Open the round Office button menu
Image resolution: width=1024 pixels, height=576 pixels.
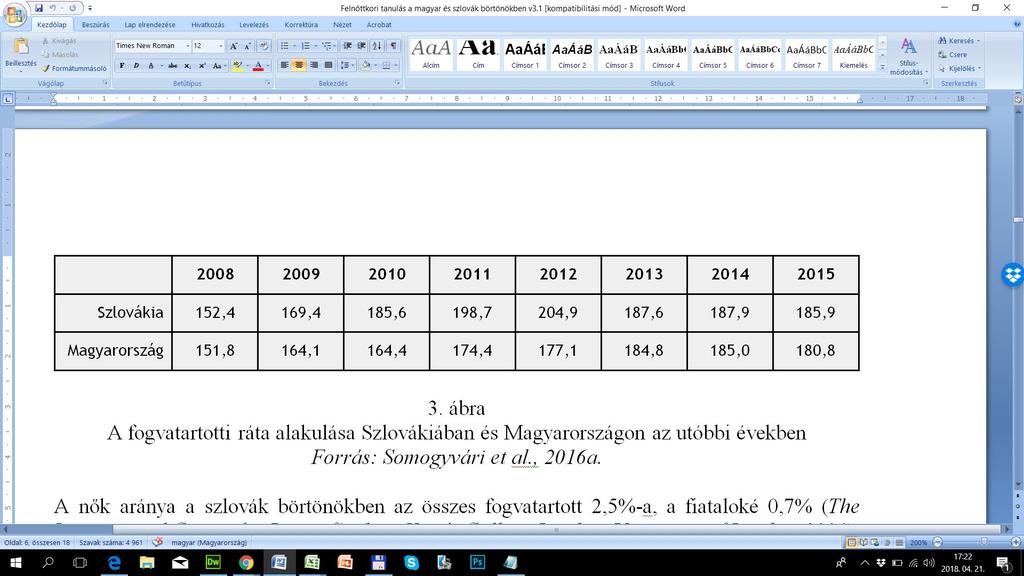click(14, 13)
